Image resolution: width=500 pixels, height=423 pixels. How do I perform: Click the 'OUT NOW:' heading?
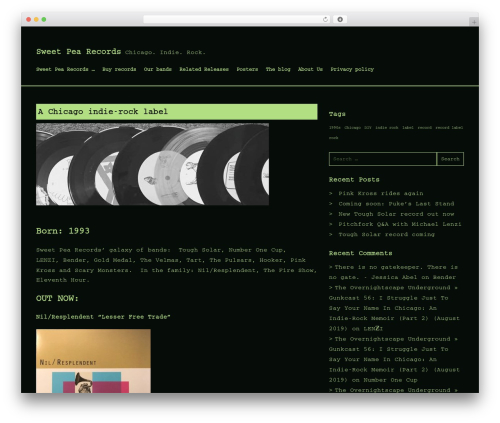click(57, 298)
